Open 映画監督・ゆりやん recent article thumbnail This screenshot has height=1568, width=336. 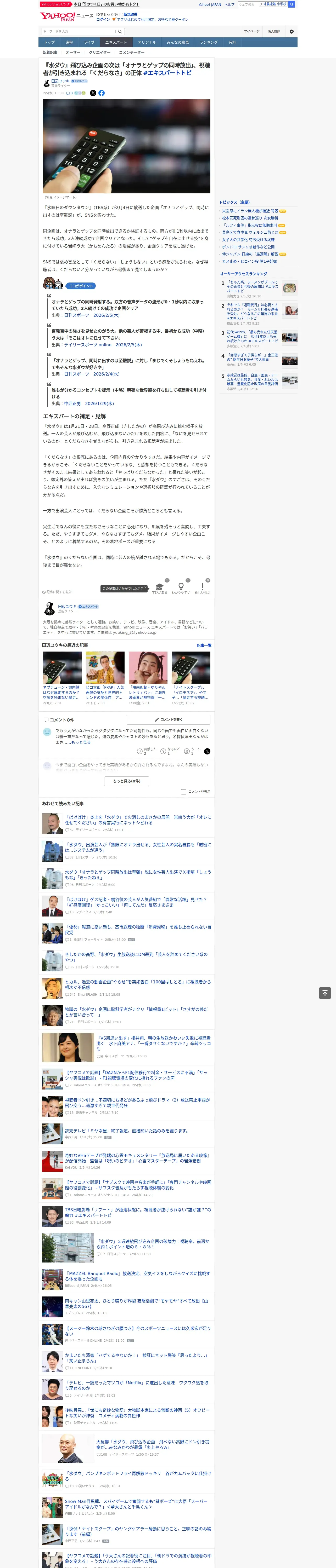[148, 668]
